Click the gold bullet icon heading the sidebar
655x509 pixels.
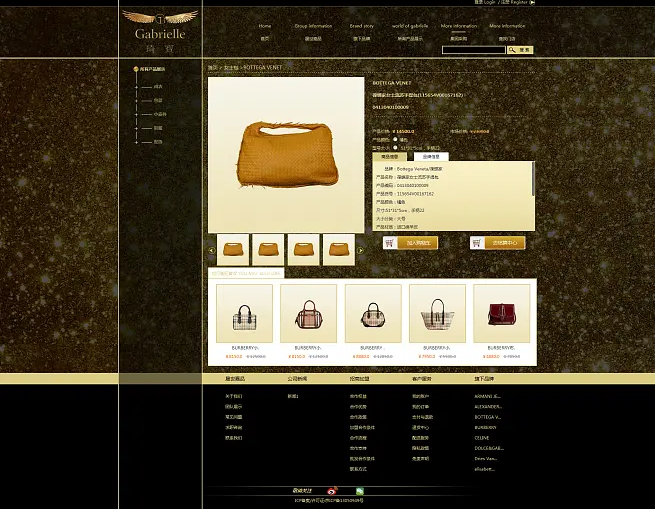136,69
